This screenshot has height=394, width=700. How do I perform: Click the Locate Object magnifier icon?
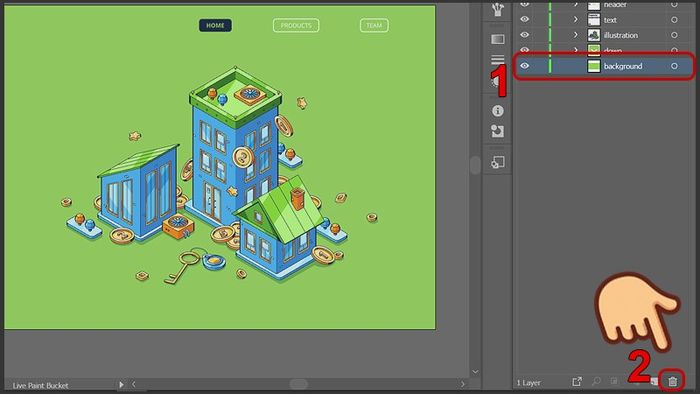[x=596, y=382]
